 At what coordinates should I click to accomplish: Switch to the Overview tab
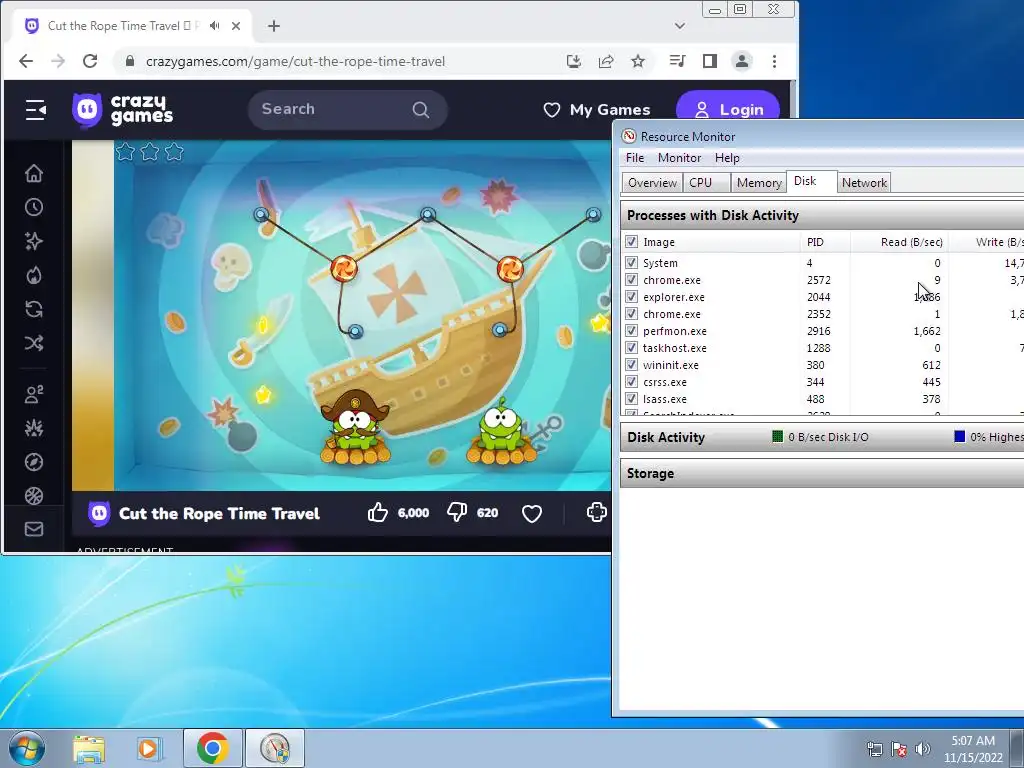652,183
